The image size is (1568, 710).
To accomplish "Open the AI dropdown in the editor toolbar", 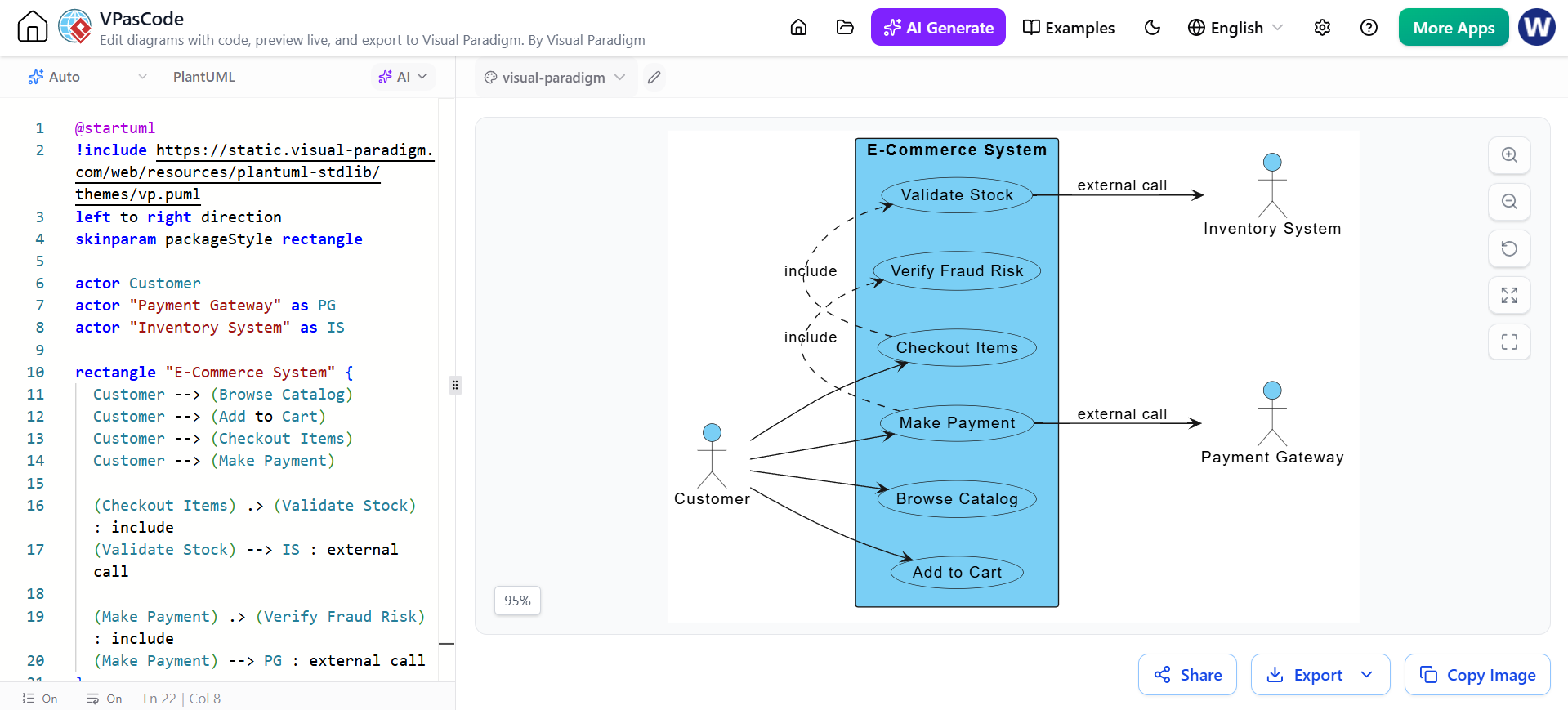I will point(403,77).
